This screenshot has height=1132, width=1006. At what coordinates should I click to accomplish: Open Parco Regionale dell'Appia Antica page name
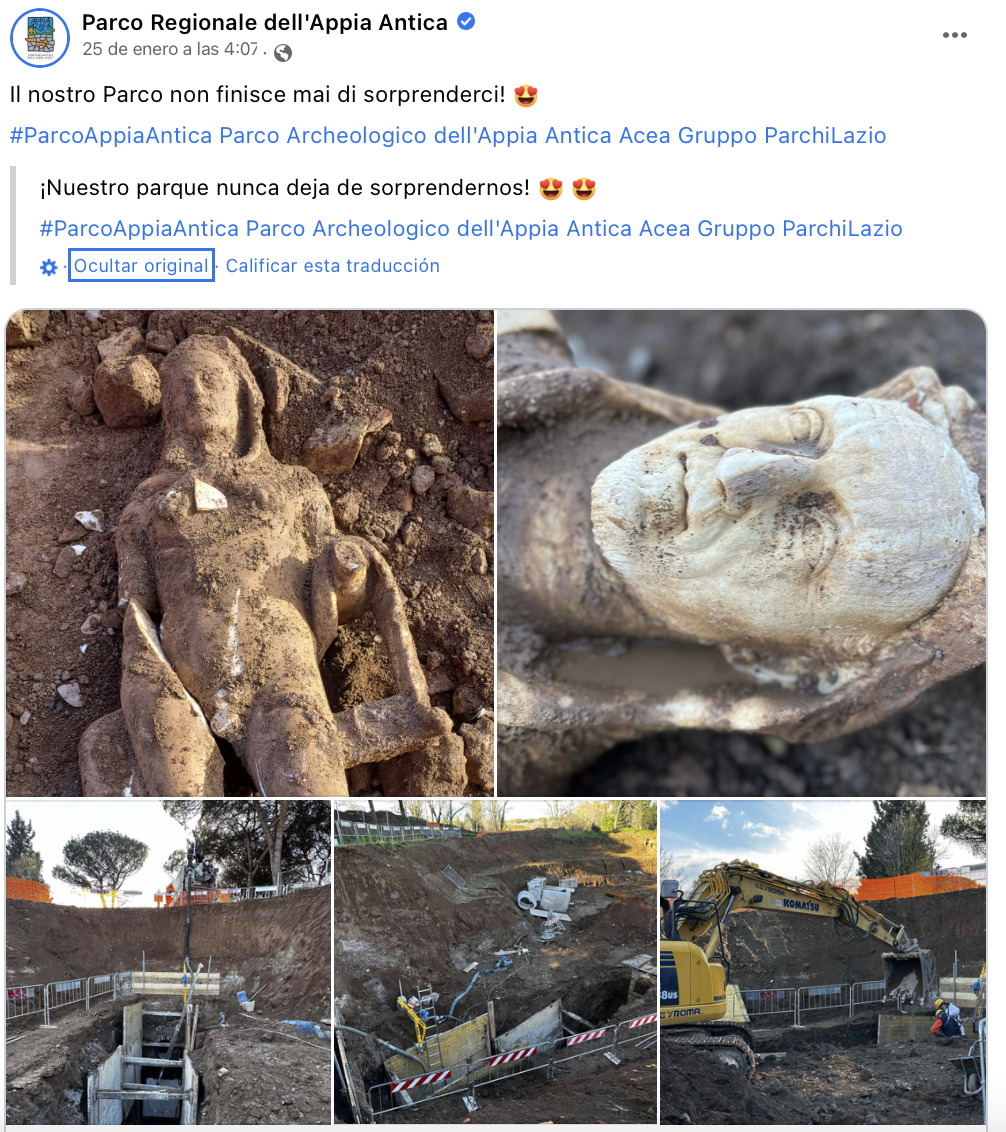(264, 22)
